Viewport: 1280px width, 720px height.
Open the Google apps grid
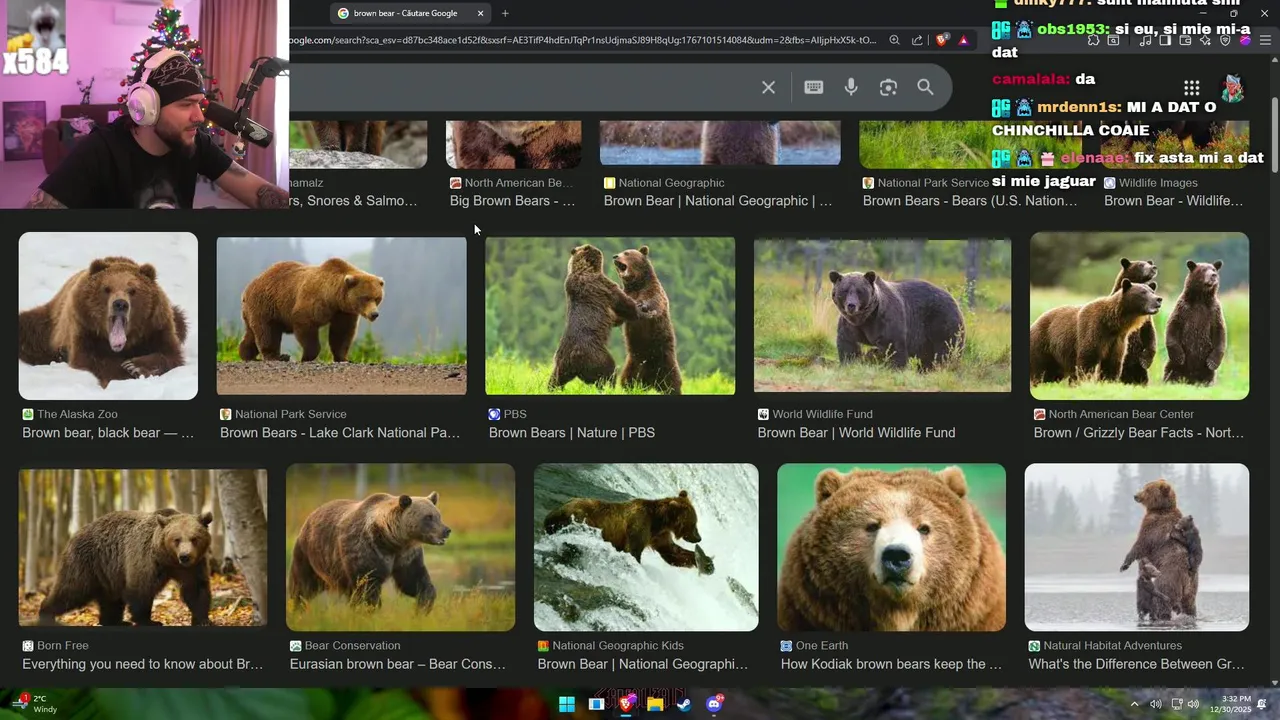(x=1191, y=88)
